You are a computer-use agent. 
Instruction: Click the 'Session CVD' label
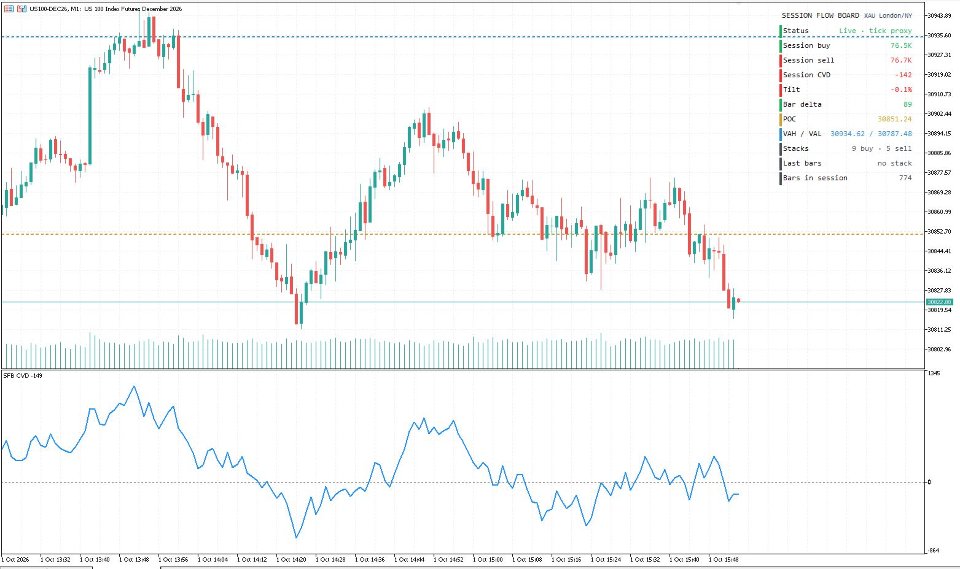[806, 75]
